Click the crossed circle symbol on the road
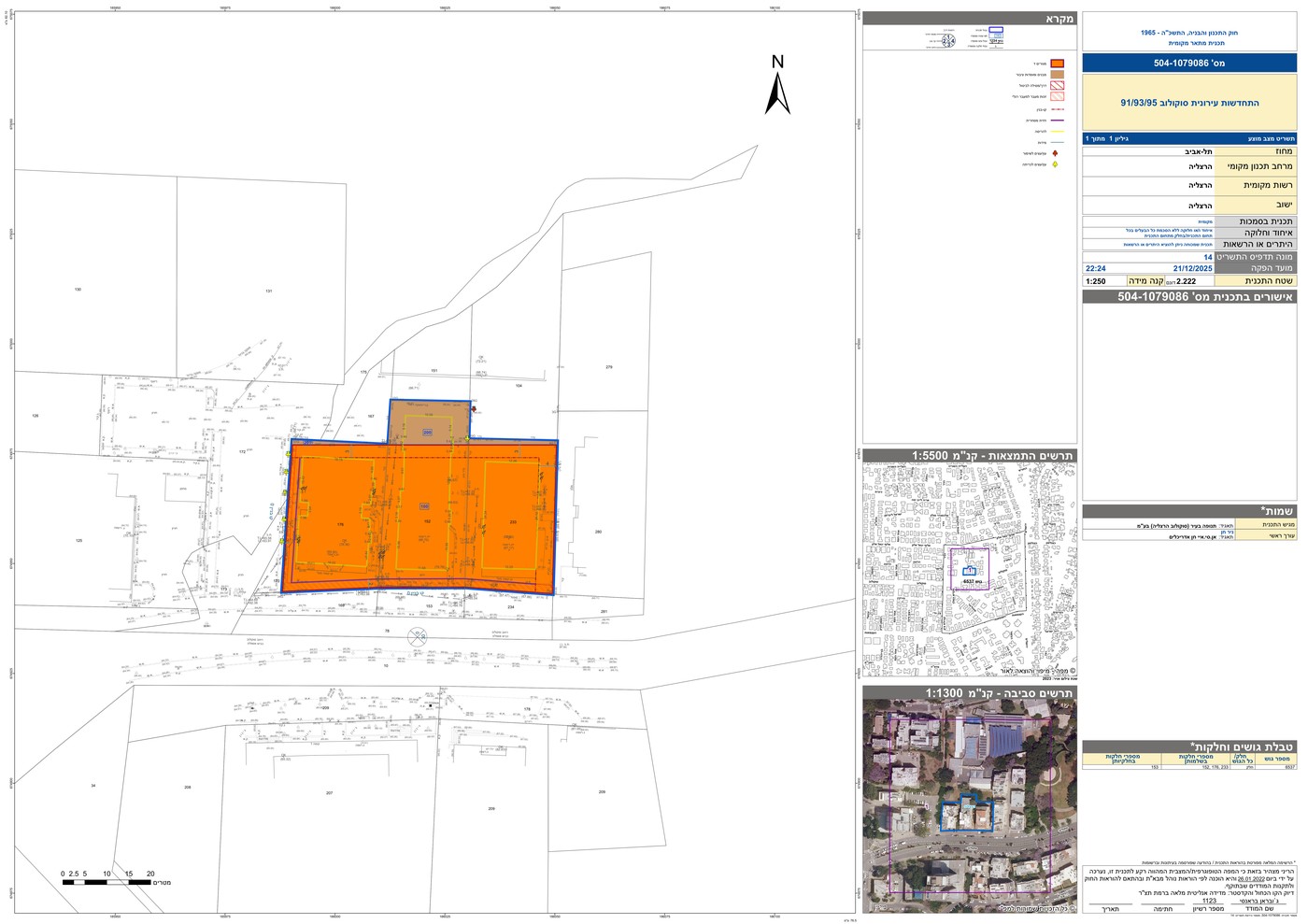This screenshot has width=1308, height=924. 418,637
